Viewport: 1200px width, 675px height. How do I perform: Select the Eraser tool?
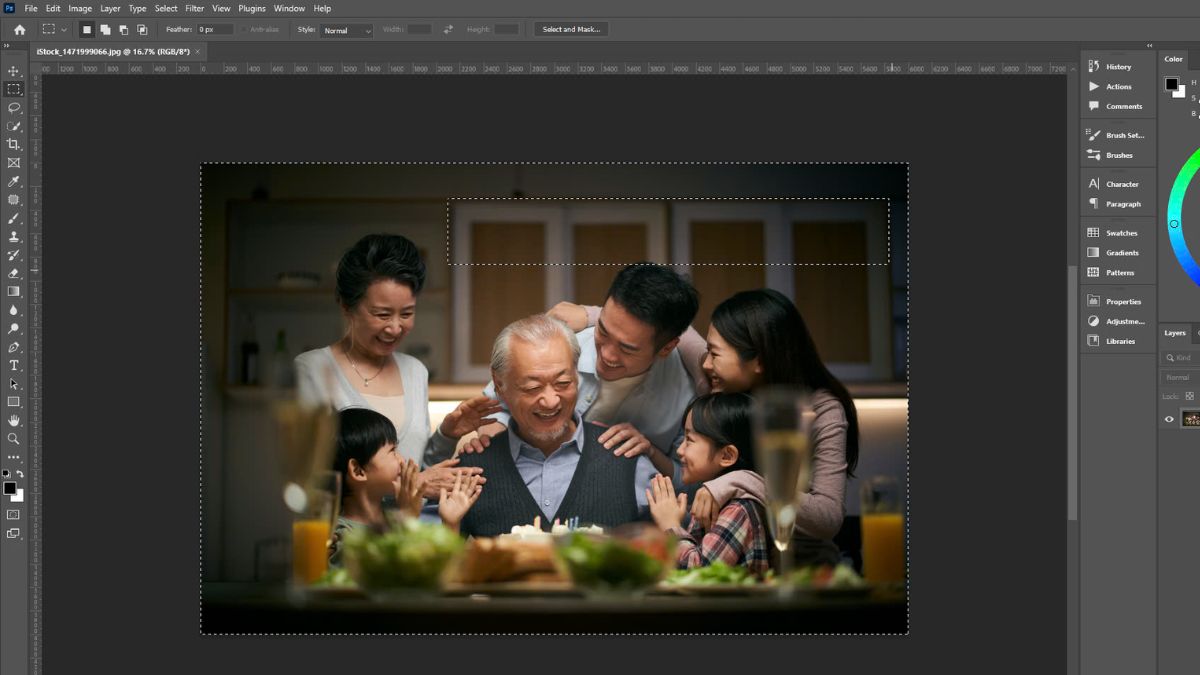[x=13, y=273]
